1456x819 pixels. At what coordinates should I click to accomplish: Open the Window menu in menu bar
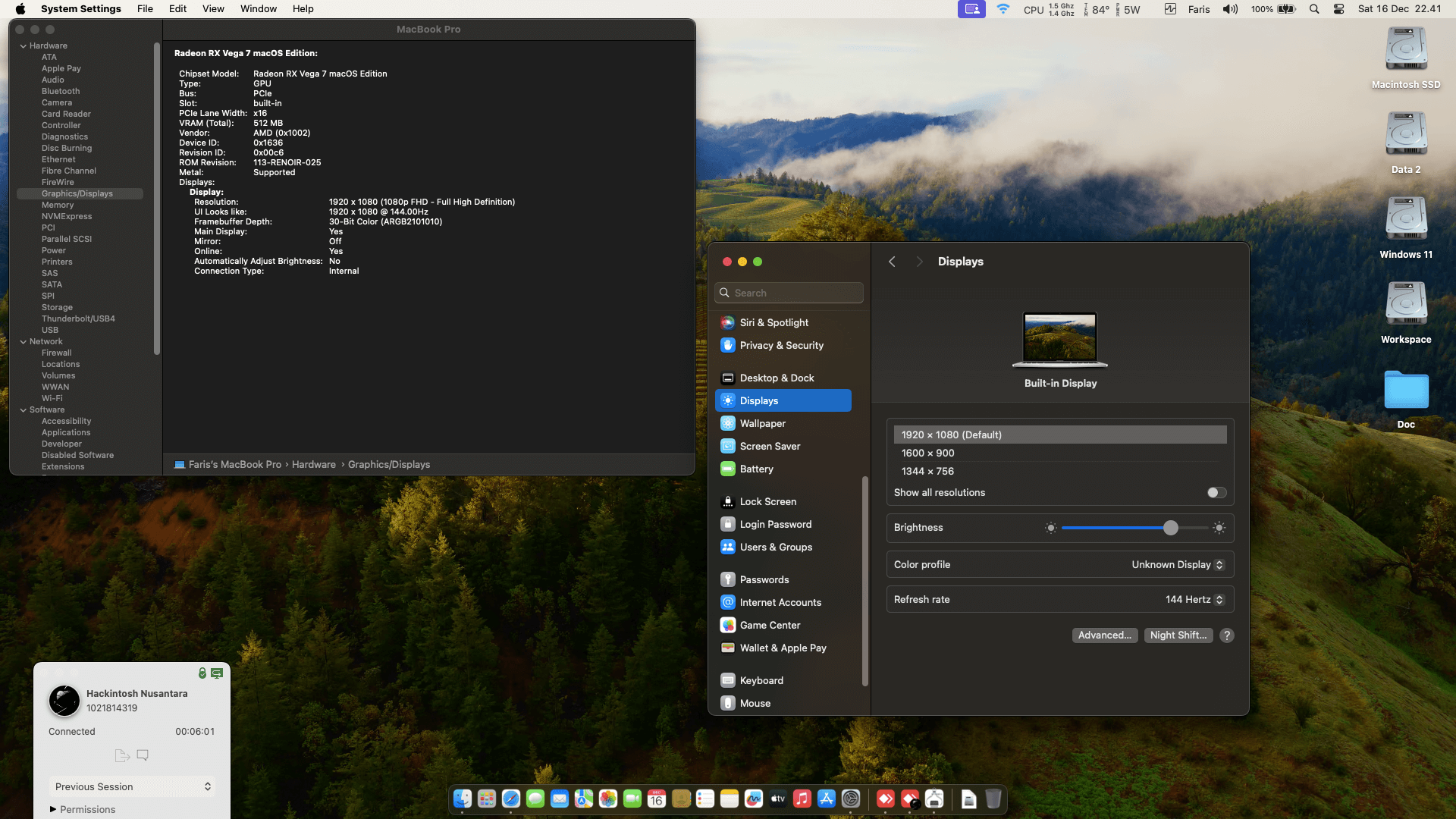258,8
